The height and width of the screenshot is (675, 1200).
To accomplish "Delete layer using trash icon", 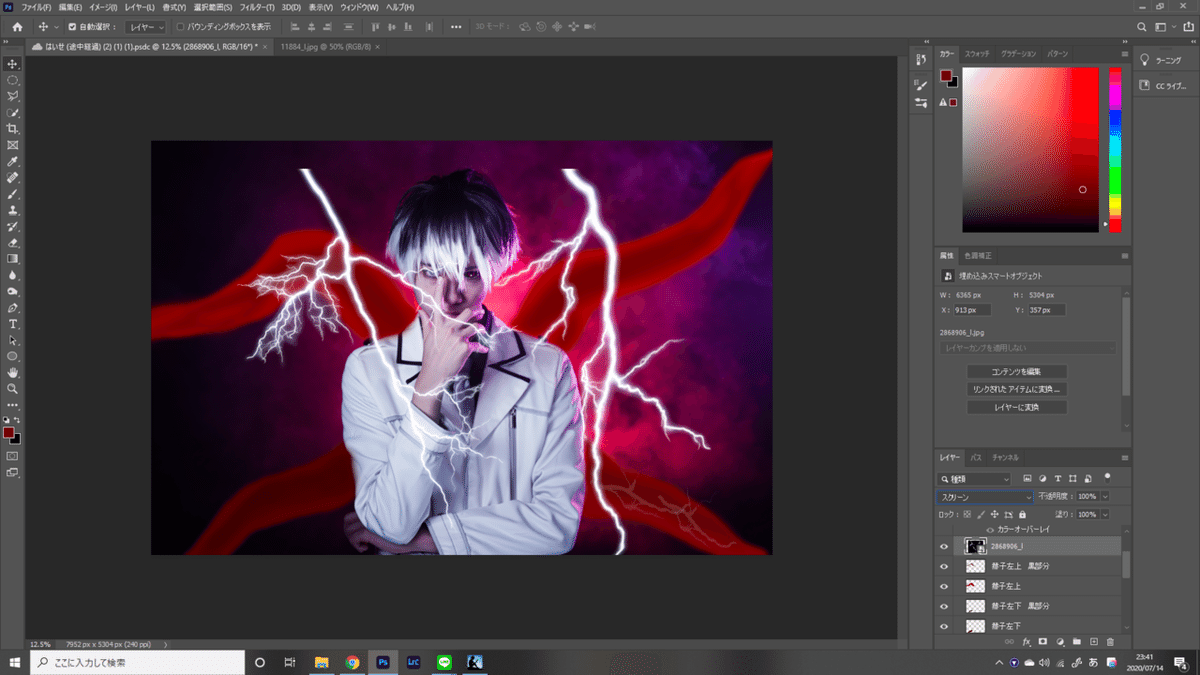I will tap(1110, 641).
